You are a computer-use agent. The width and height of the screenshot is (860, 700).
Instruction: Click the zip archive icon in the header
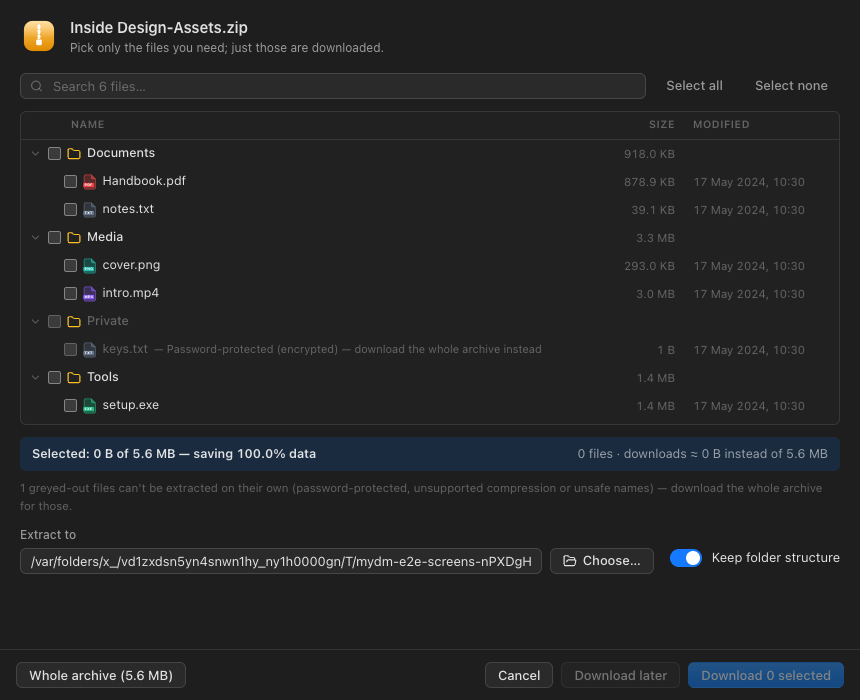point(39,36)
